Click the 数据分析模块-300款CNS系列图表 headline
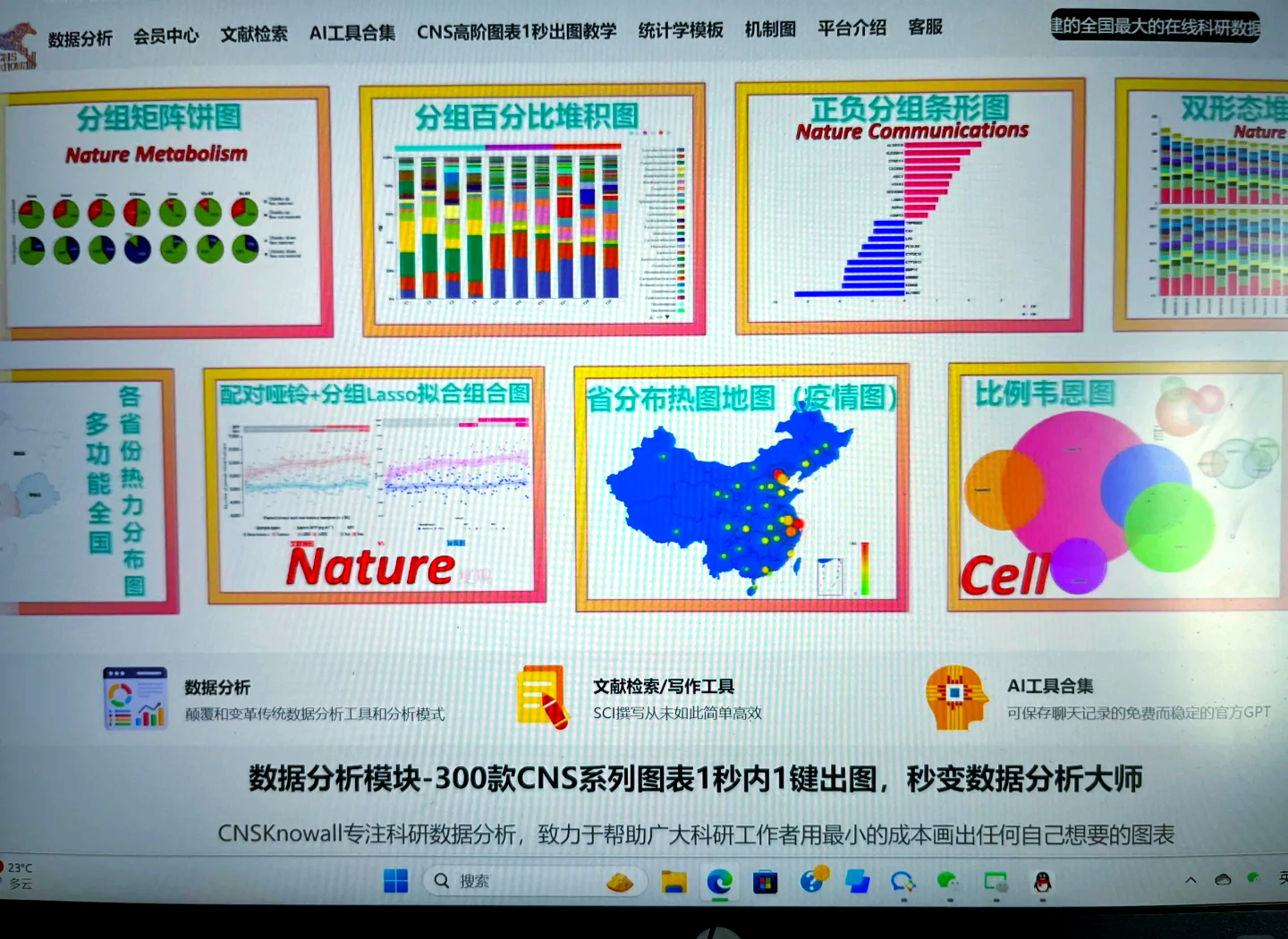Viewport: 1288px width, 939px height. coord(695,778)
